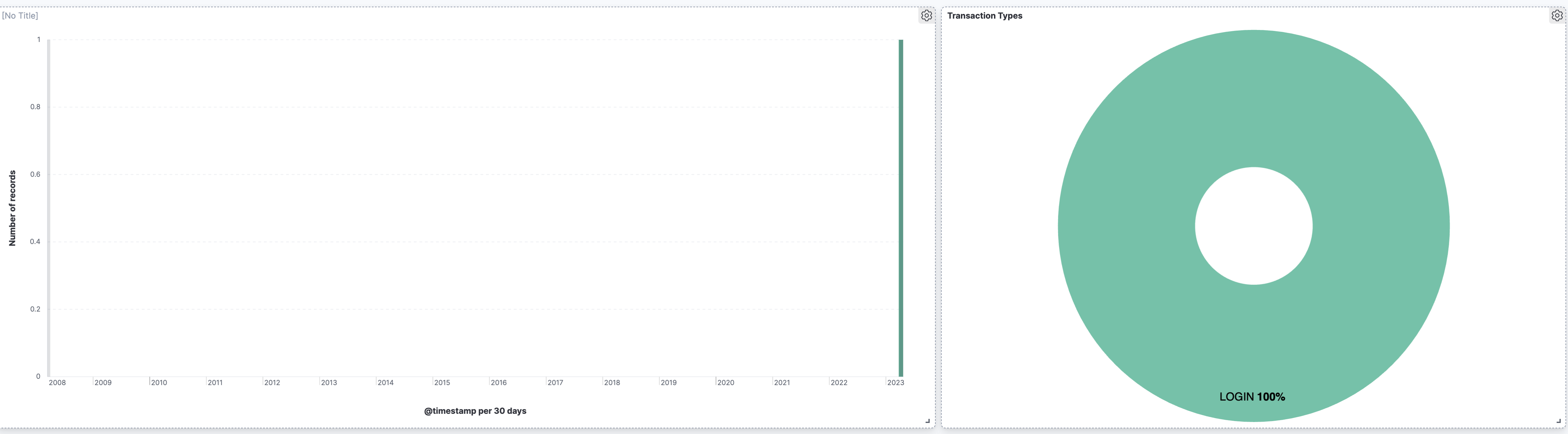Click resize handle of Transaction Types panel

(1558, 421)
